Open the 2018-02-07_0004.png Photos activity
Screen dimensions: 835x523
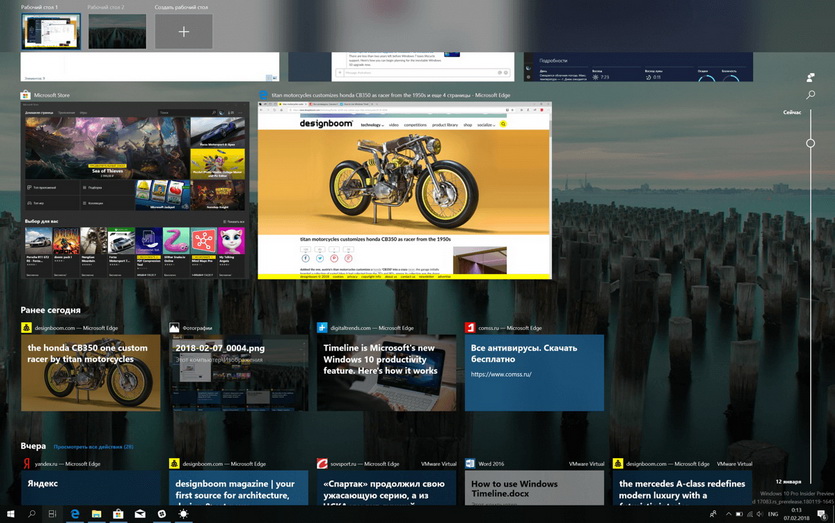click(239, 372)
